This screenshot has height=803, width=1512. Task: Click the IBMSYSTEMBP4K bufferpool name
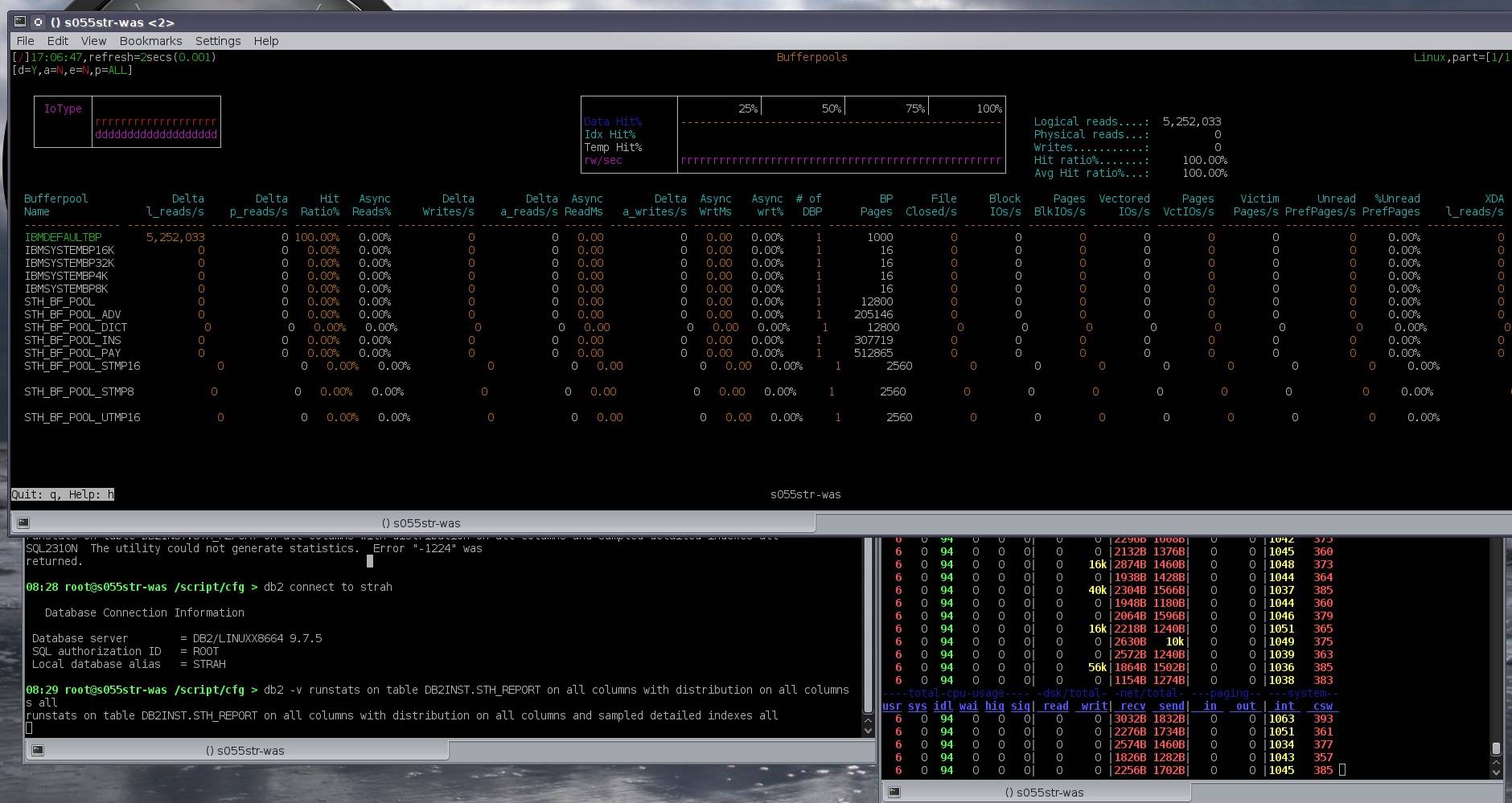[66, 276]
